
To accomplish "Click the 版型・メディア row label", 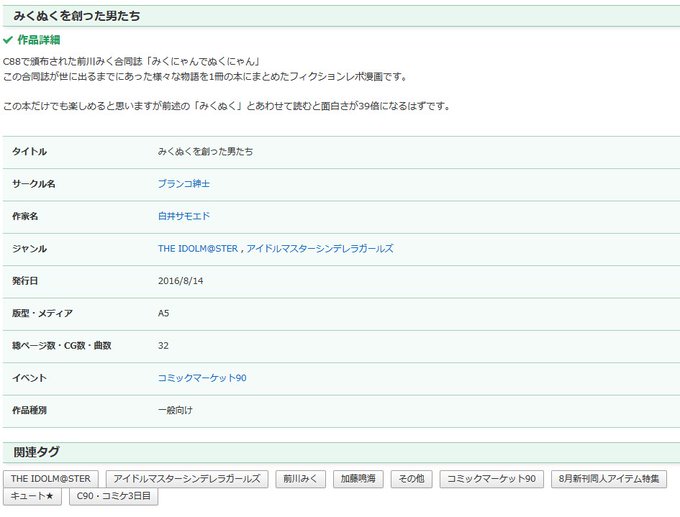I will coord(42,313).
